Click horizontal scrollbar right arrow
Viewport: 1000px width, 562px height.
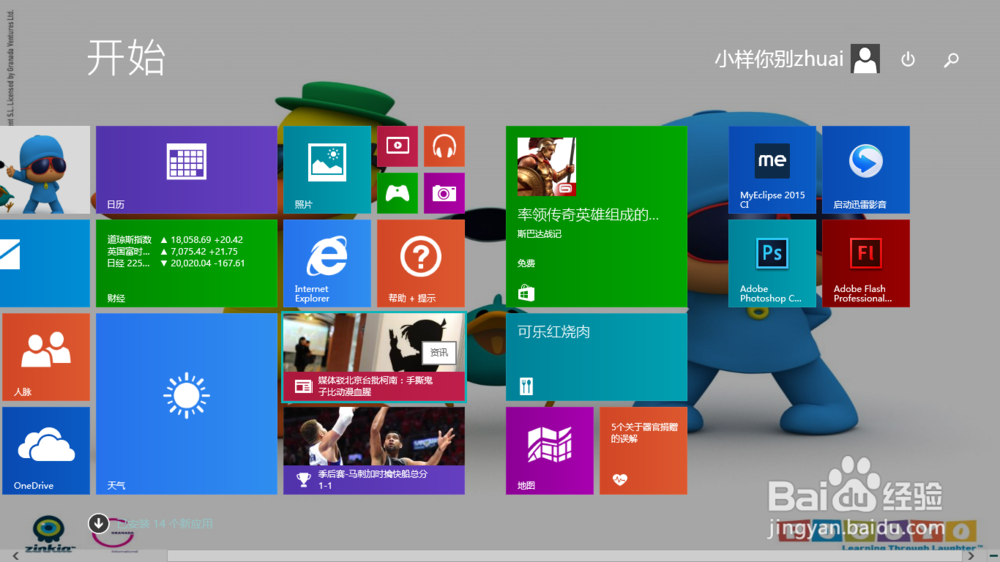click(971, 556)
